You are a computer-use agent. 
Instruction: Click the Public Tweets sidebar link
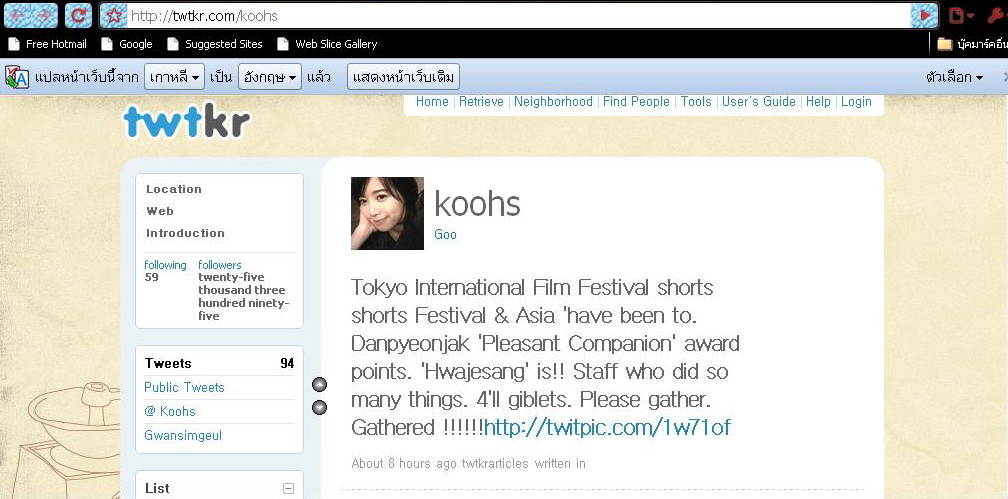pos(184,387)
